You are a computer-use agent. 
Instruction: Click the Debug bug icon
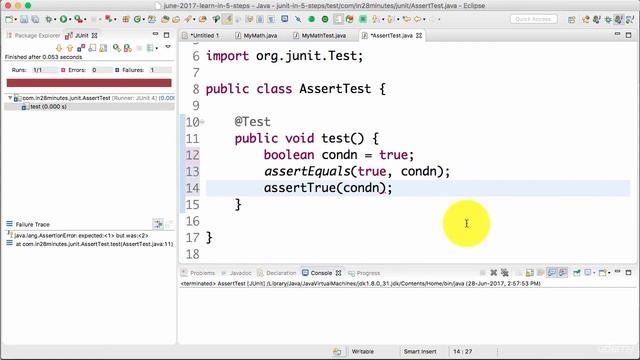coord(49,19)
